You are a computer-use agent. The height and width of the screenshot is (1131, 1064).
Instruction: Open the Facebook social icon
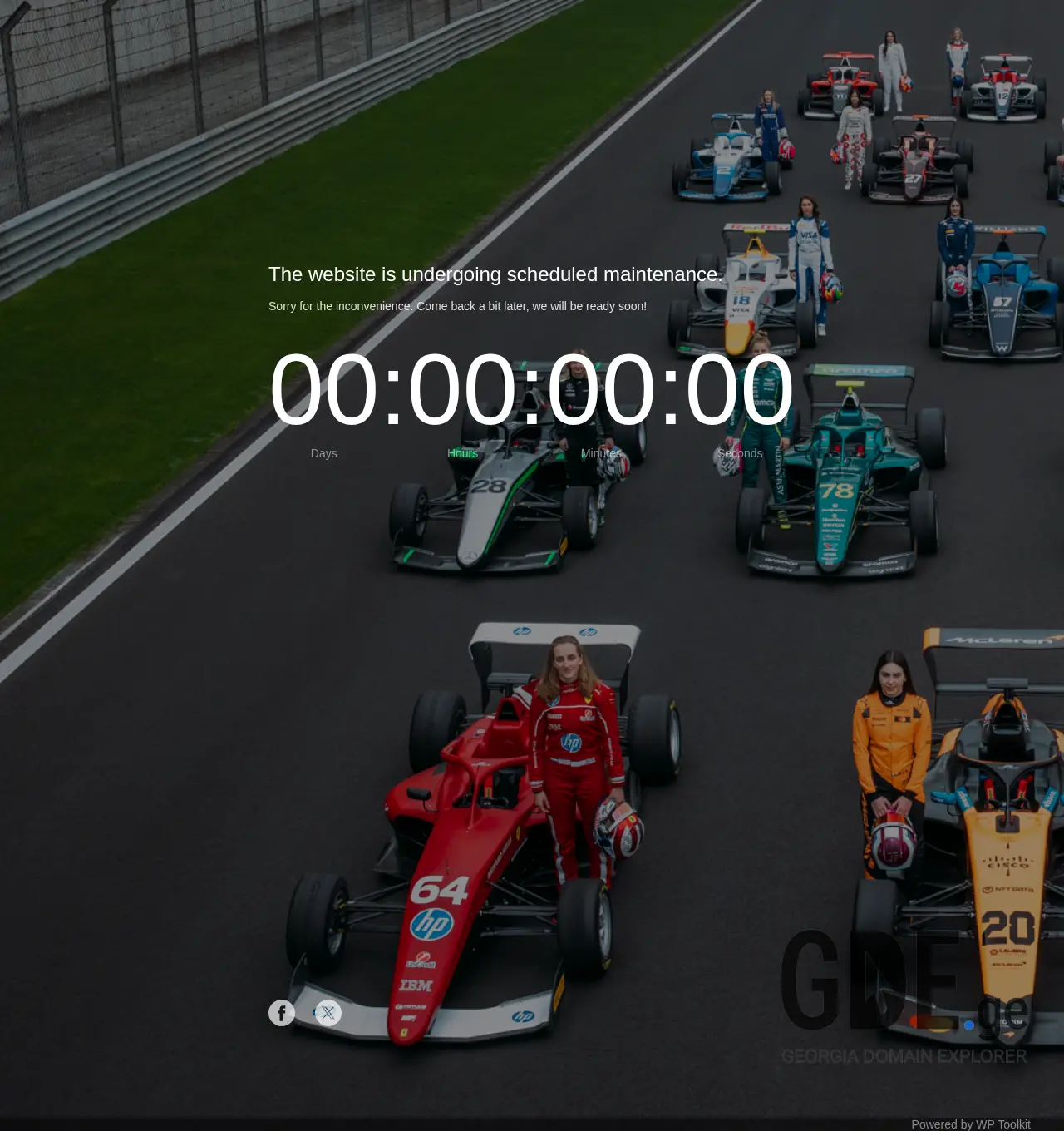tap(282, 1013)
